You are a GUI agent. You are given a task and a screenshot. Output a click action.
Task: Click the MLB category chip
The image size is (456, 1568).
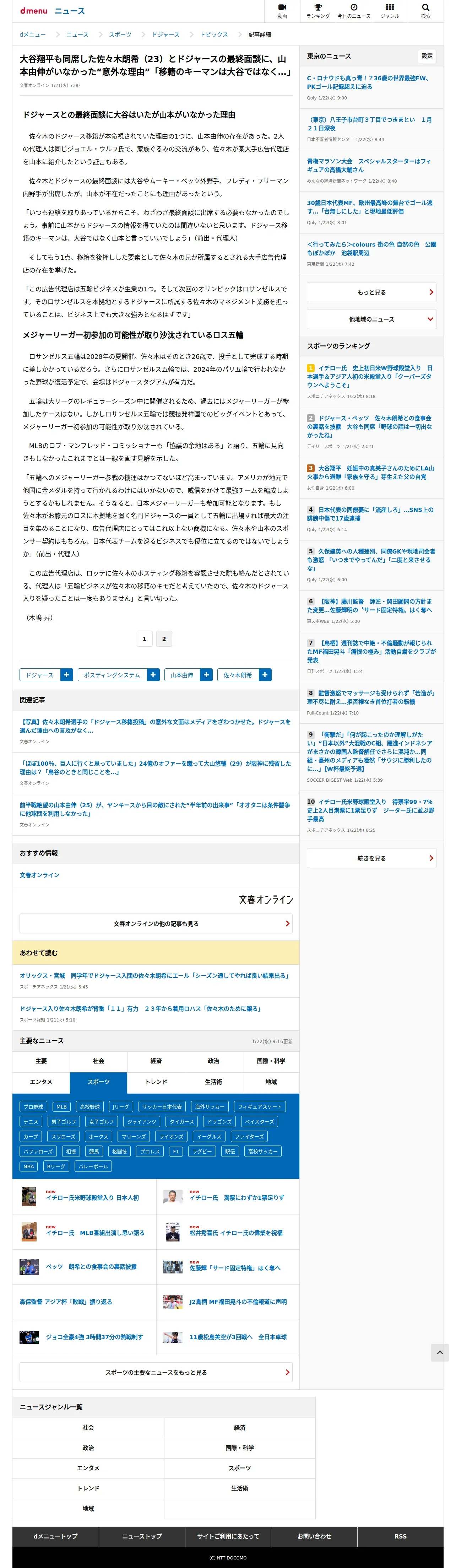click(x=61, y=1106)
